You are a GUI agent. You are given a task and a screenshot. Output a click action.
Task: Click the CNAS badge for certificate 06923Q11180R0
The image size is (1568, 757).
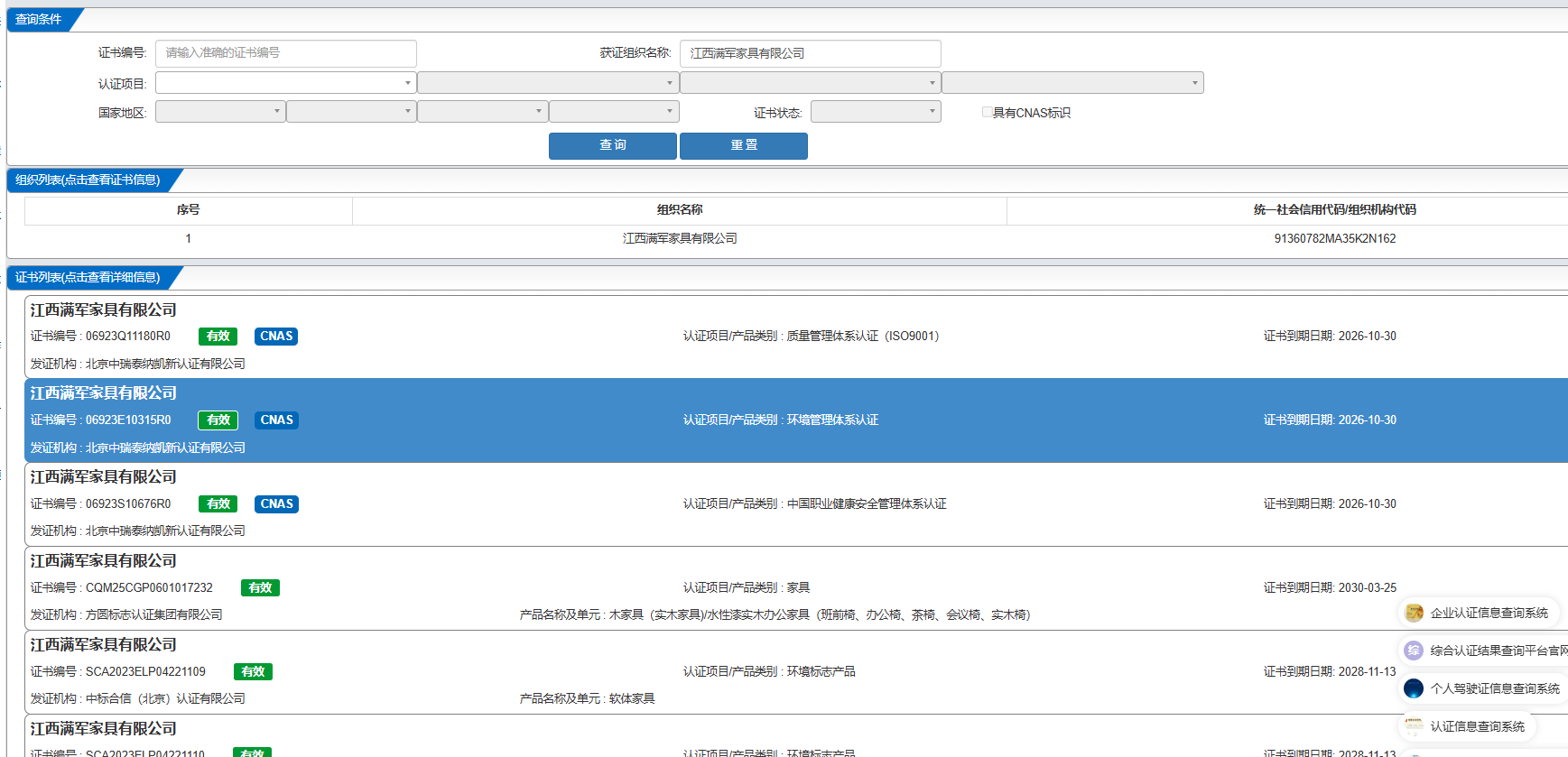(276, 337)
